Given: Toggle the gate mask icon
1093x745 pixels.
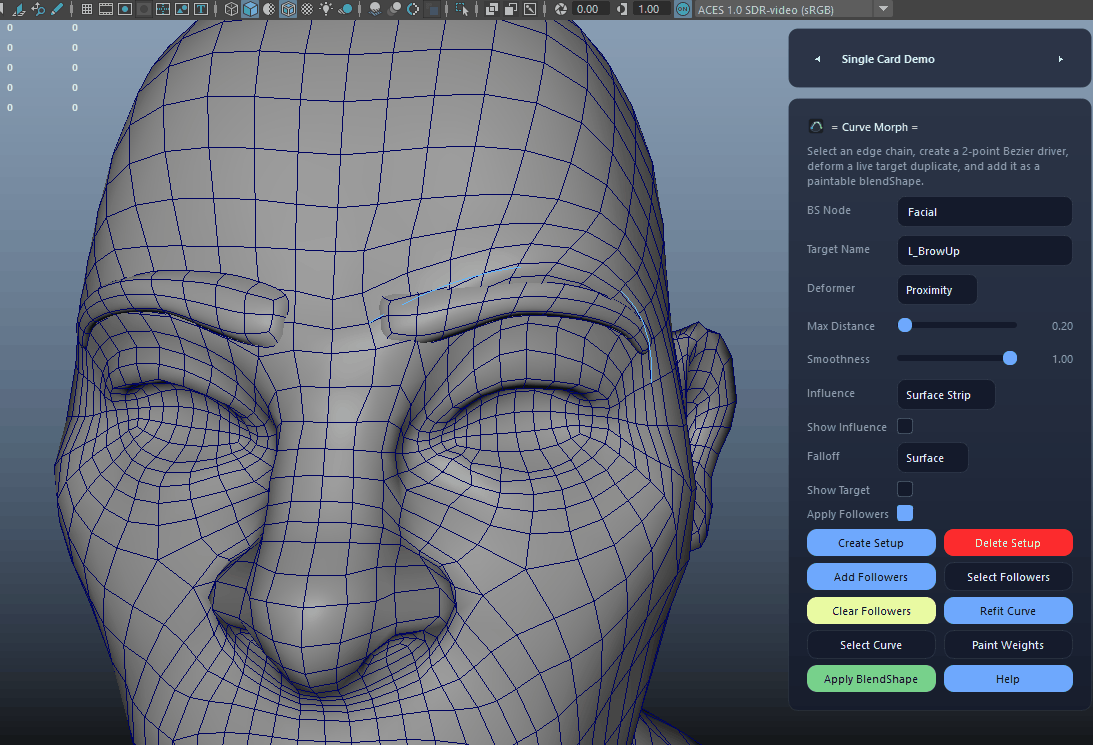Looking at the screenshot, I should click(x=144, y=9).
